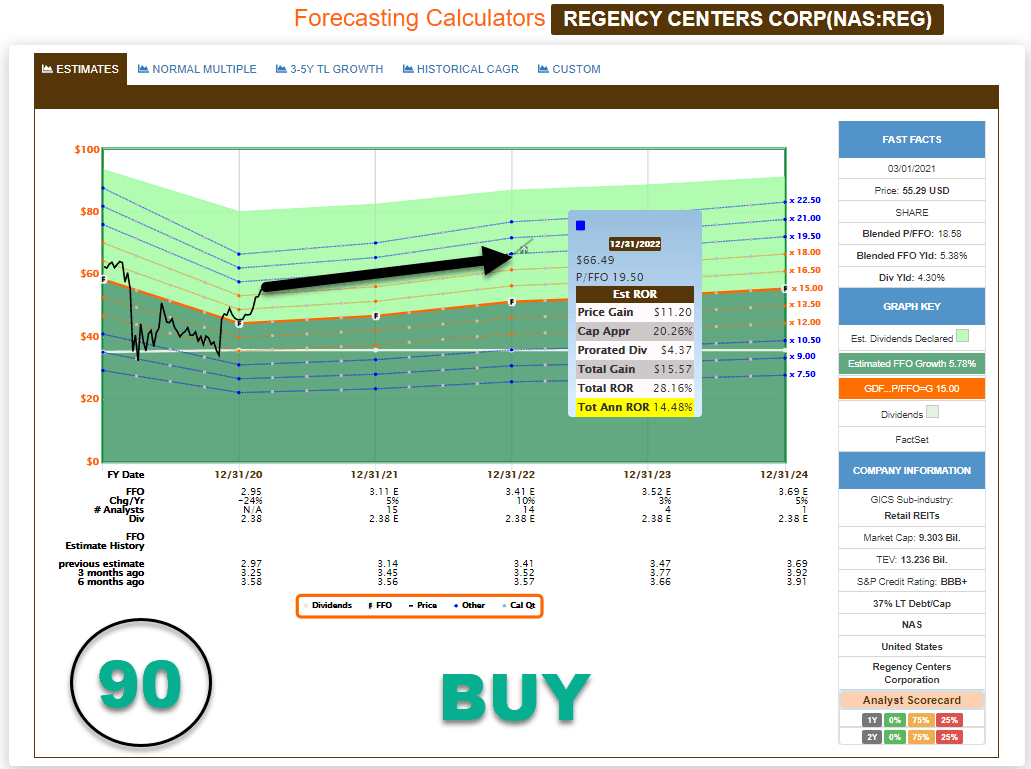This screenshot has width=1031, height=769.
Task: Click the Tot Ann ROR 14.48% row
Action: pos(635,408)
